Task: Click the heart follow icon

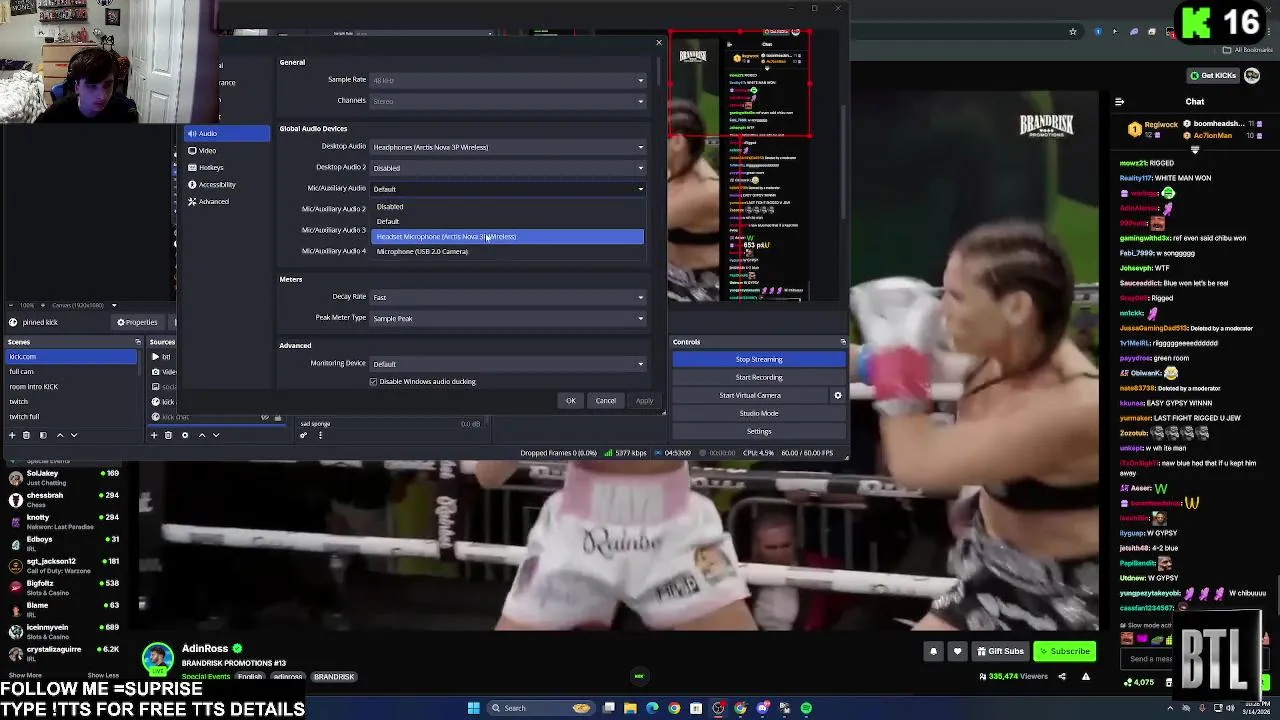Action: (957, 651)
